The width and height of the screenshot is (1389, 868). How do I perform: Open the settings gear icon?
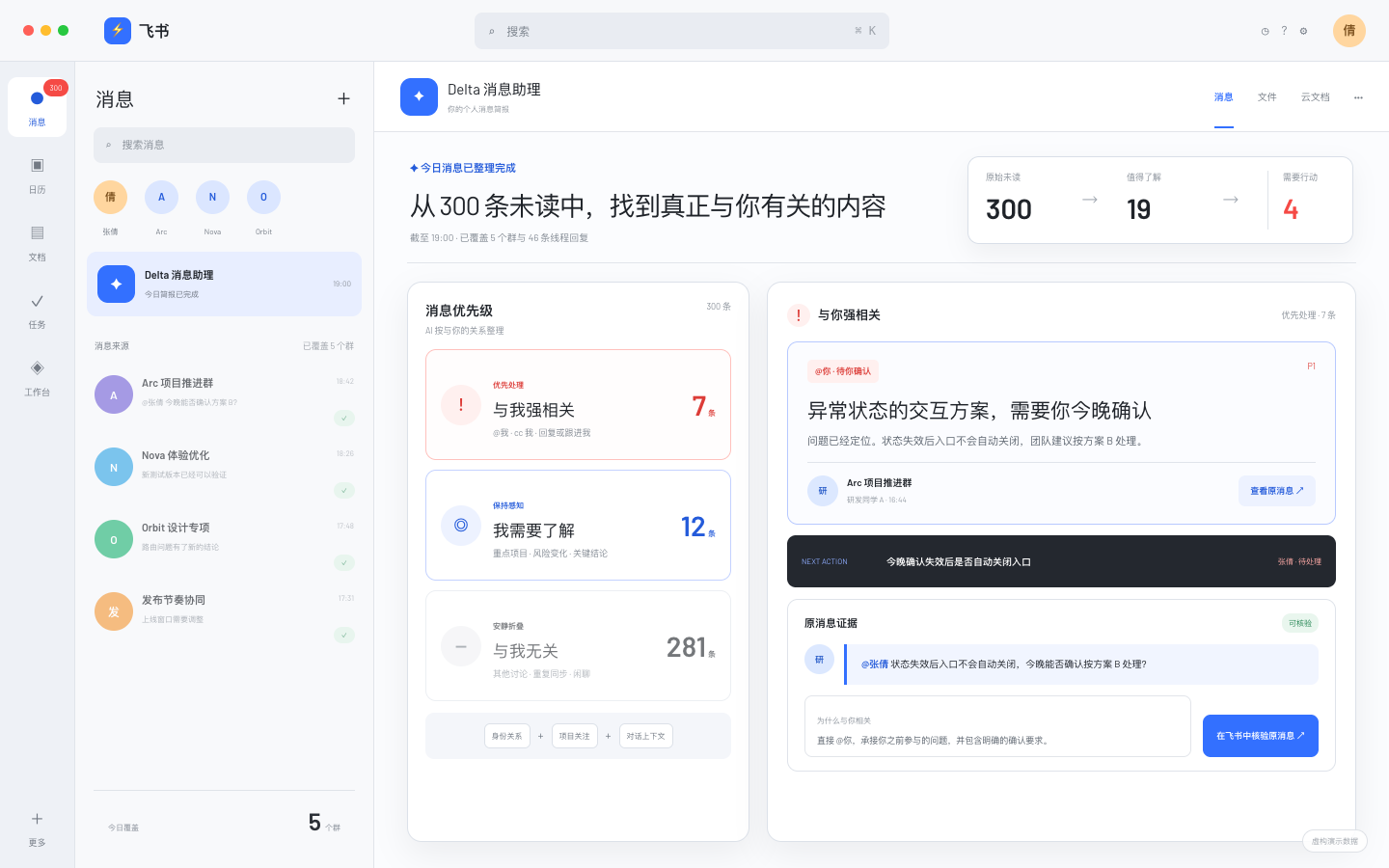click(1303, 31)
